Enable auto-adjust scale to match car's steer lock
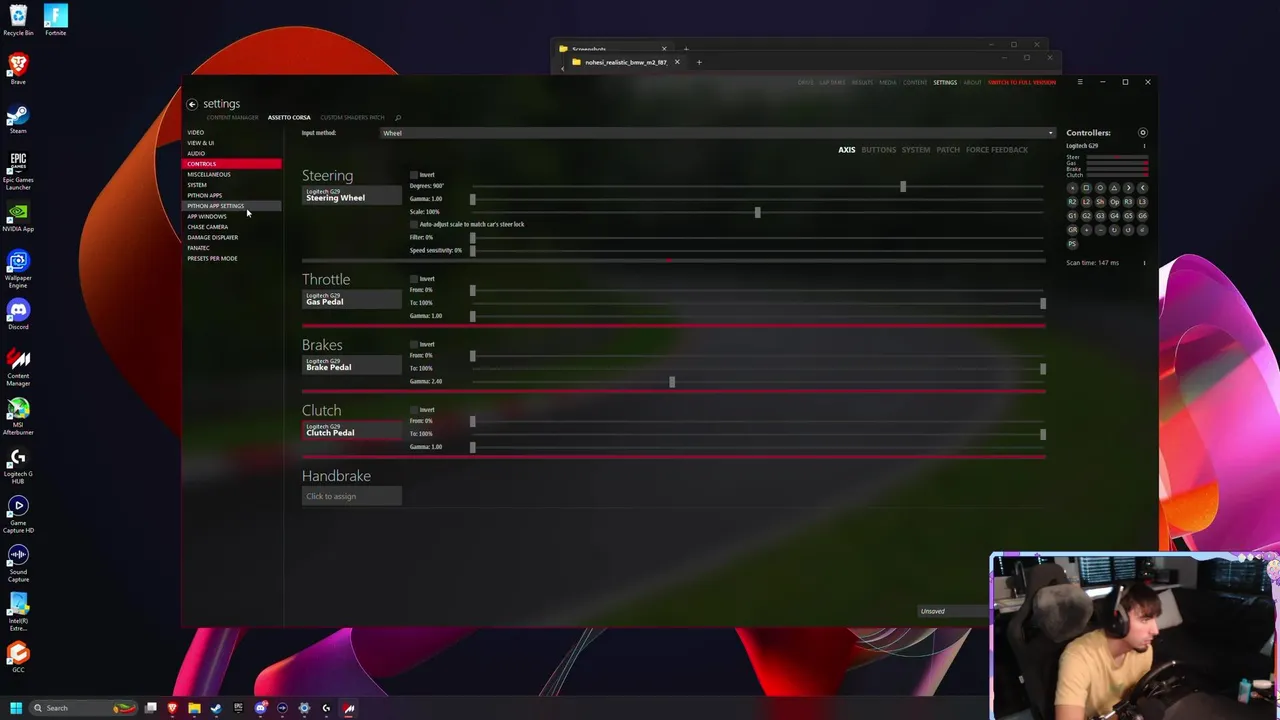Image resolution: width=1280 pixels, height=720 pixels. click(414, 224)
